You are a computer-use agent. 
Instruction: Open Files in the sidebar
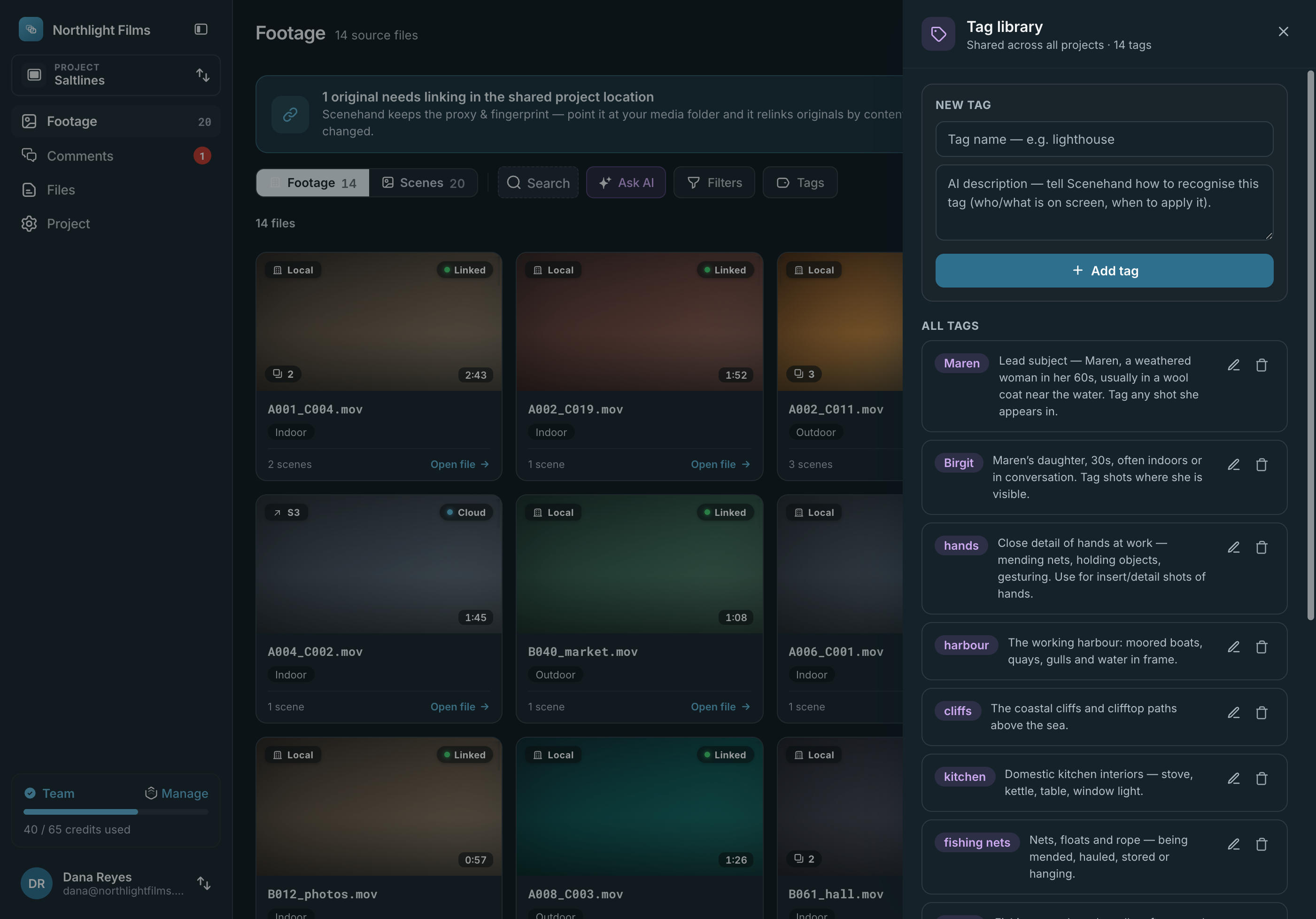[x=116, y=190]
